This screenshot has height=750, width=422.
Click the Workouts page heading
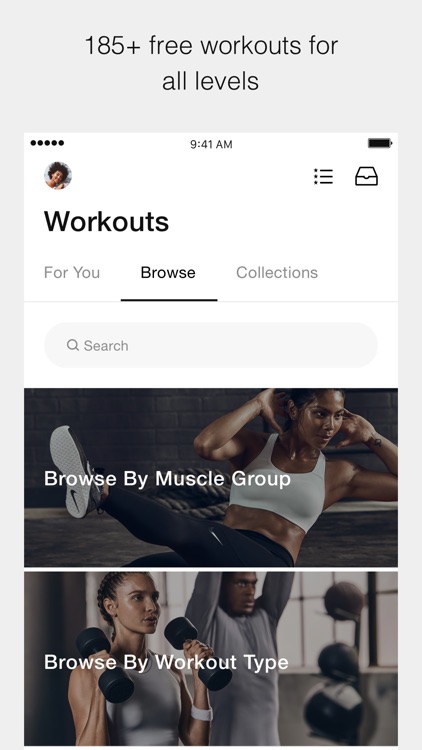[x=106, y=221]
